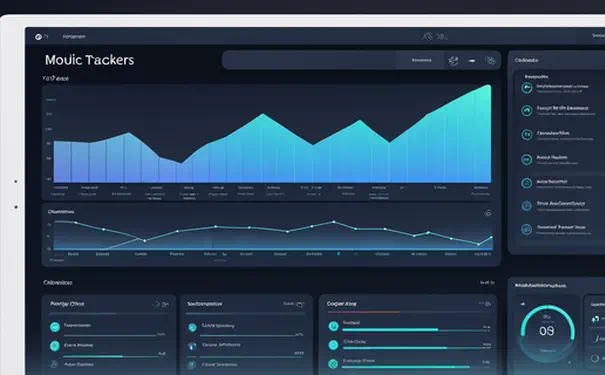Image resolution: width=605 pixels, height=375 pixels.
Task: Toggle the dash-shaped button in the search bar
Action: (x=471, y=61)
